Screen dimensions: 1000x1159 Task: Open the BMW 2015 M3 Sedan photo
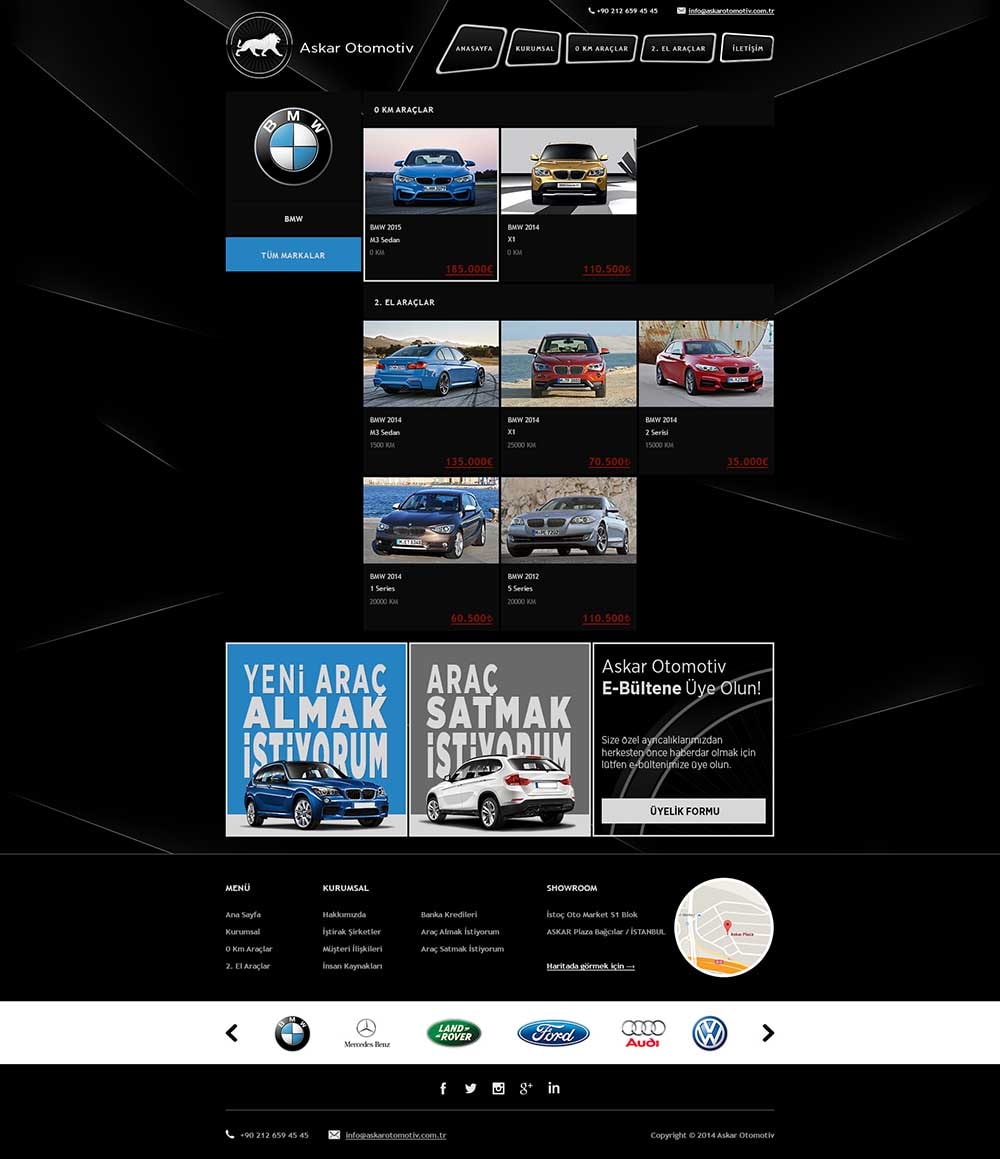[431, 171]
